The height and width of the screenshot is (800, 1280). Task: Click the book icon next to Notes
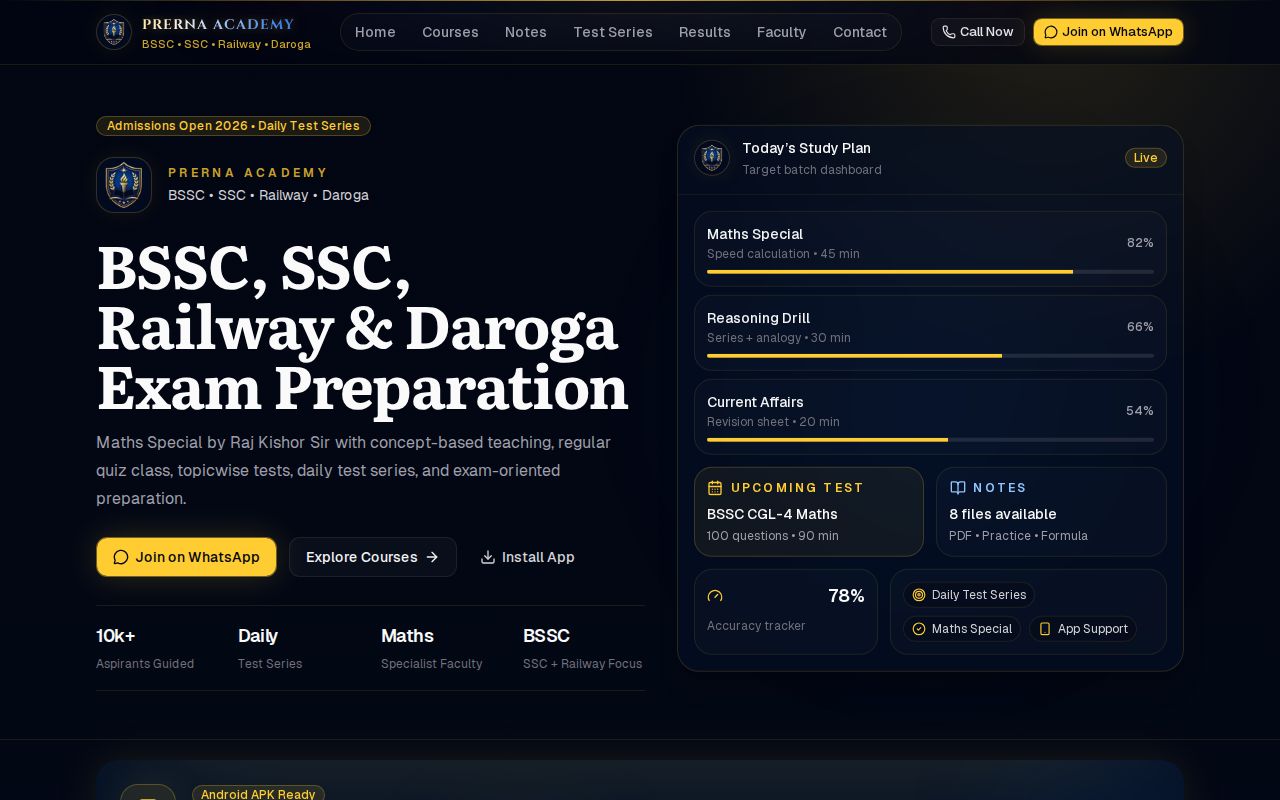coord(957,488)
